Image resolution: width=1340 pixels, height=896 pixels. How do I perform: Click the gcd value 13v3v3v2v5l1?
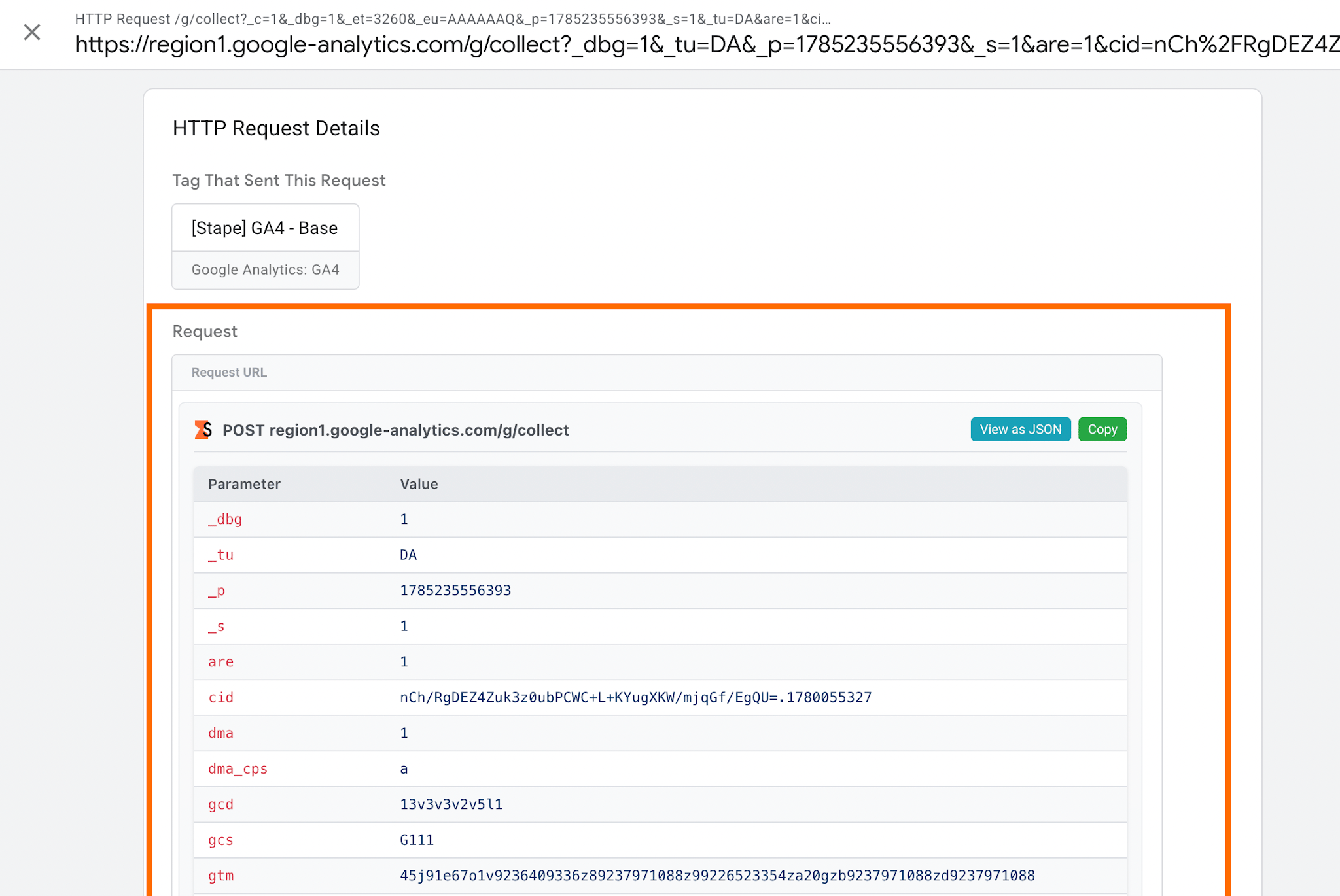pyautogui.click(x=451, y=804)
